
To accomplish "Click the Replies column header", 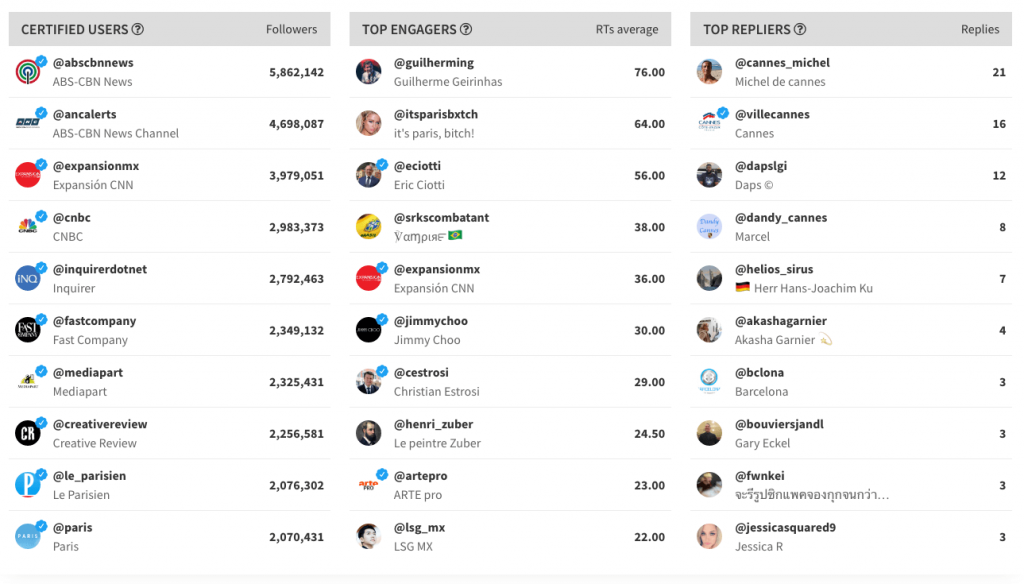I will point(980,29).
